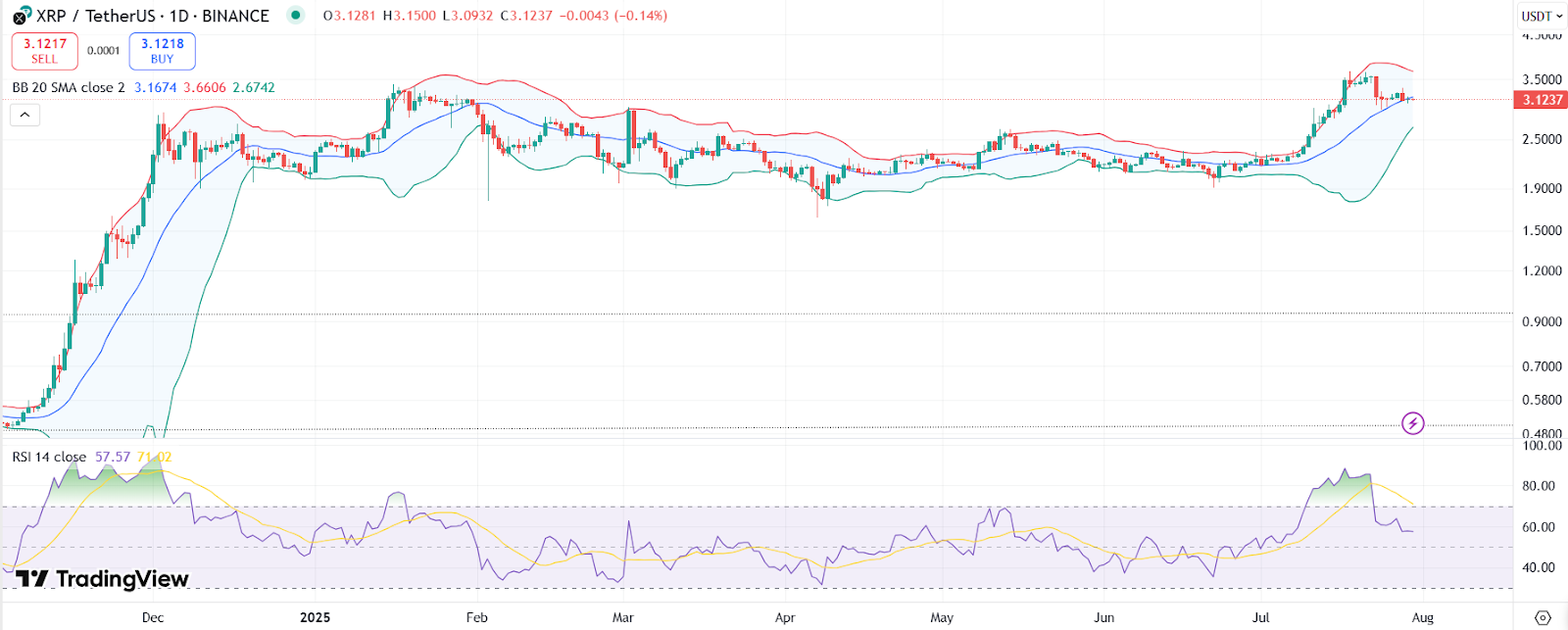The image size is (1568, 630).
Task: Click the O3.1281 open value
Action: click(349, 16)
